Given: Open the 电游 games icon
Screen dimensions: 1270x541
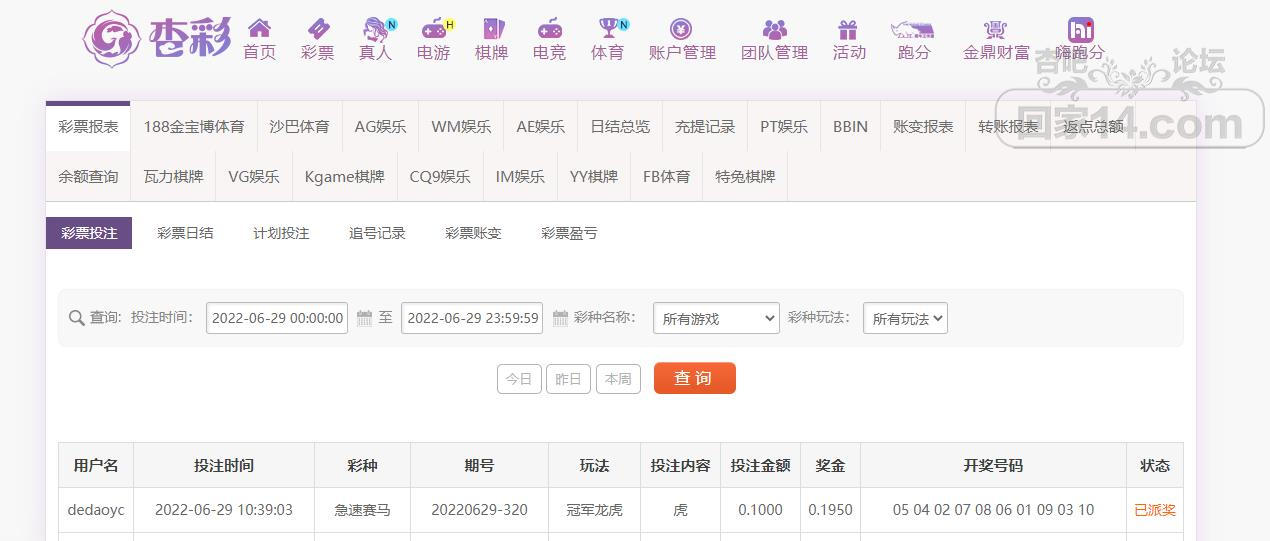Looking at the screenshot, I should pos(435,28).
